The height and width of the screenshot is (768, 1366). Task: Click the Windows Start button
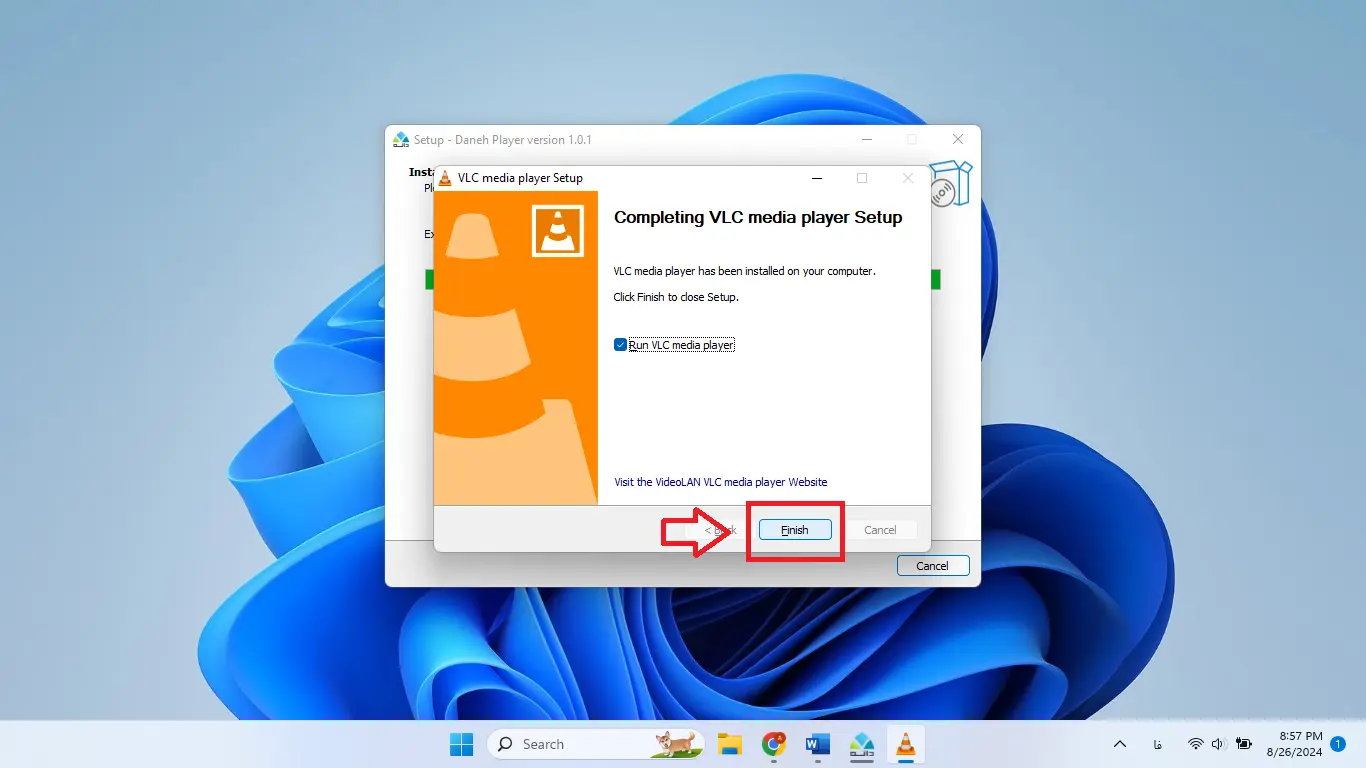pyautogui.click(x=461, y=744)
